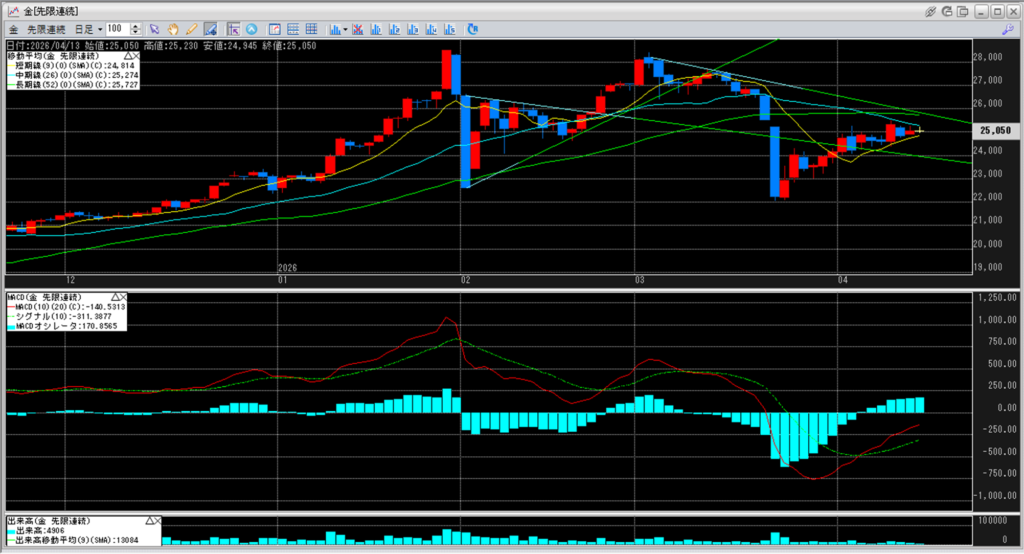Click the 金 symbol label in toolbar
The height and width of the screenshot is (554, 1024).
pos(13,29)
